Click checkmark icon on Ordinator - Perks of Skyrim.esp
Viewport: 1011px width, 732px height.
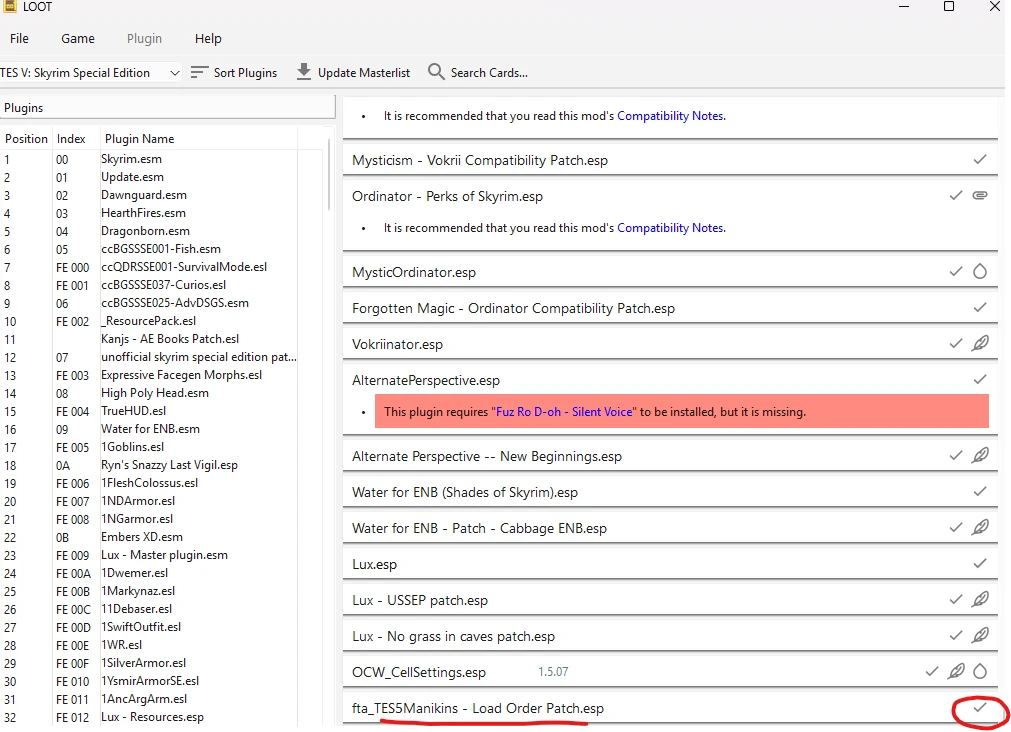coord(956,195)
